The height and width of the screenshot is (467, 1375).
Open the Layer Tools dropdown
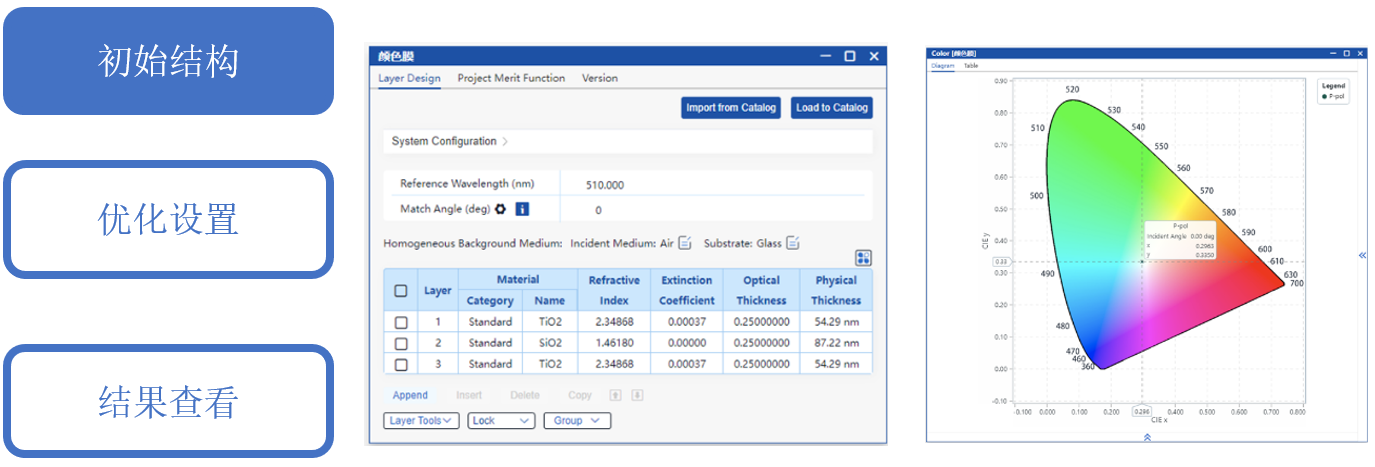[421, 421]
